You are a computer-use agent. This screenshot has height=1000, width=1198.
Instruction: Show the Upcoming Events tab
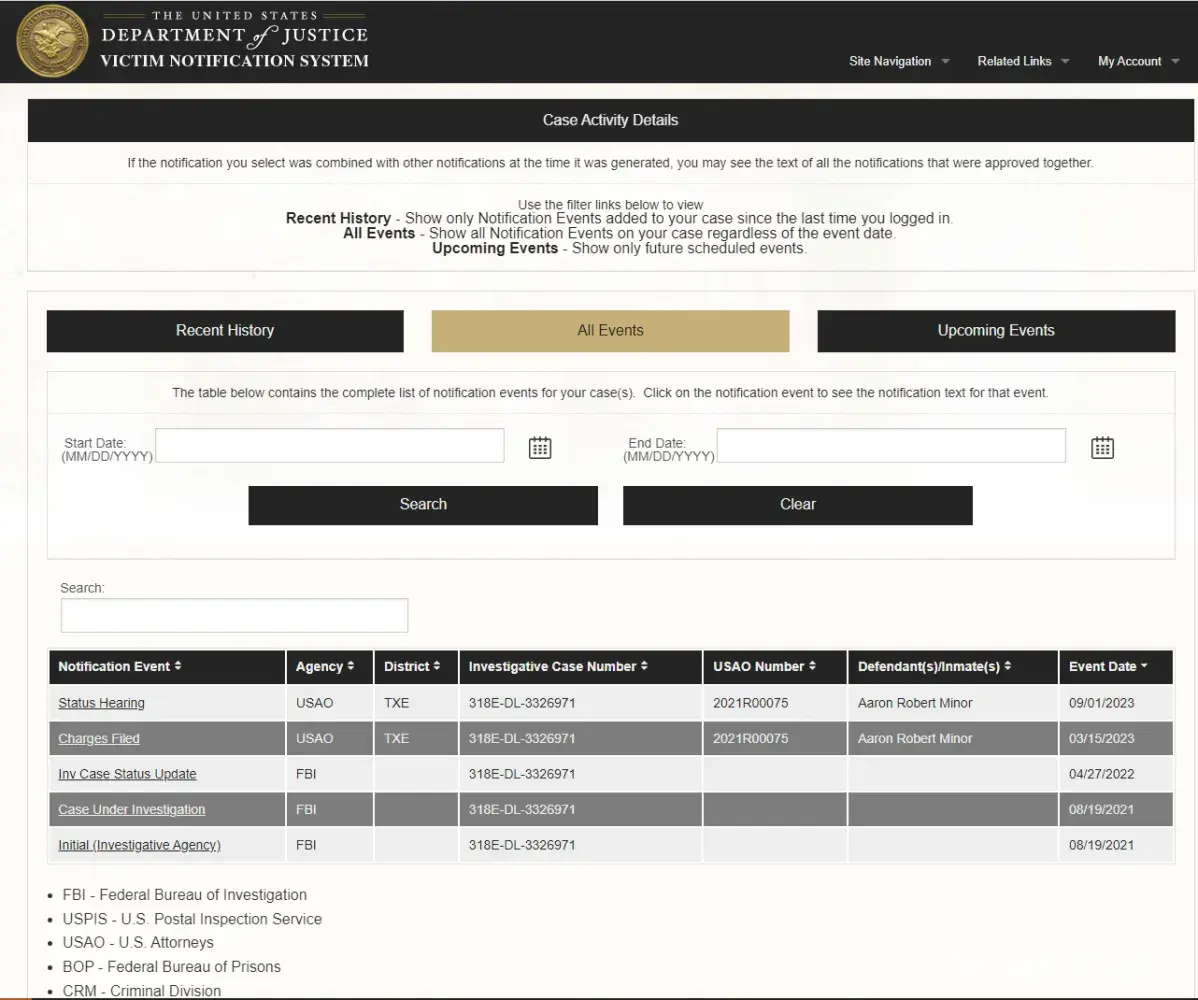point(996,331)
